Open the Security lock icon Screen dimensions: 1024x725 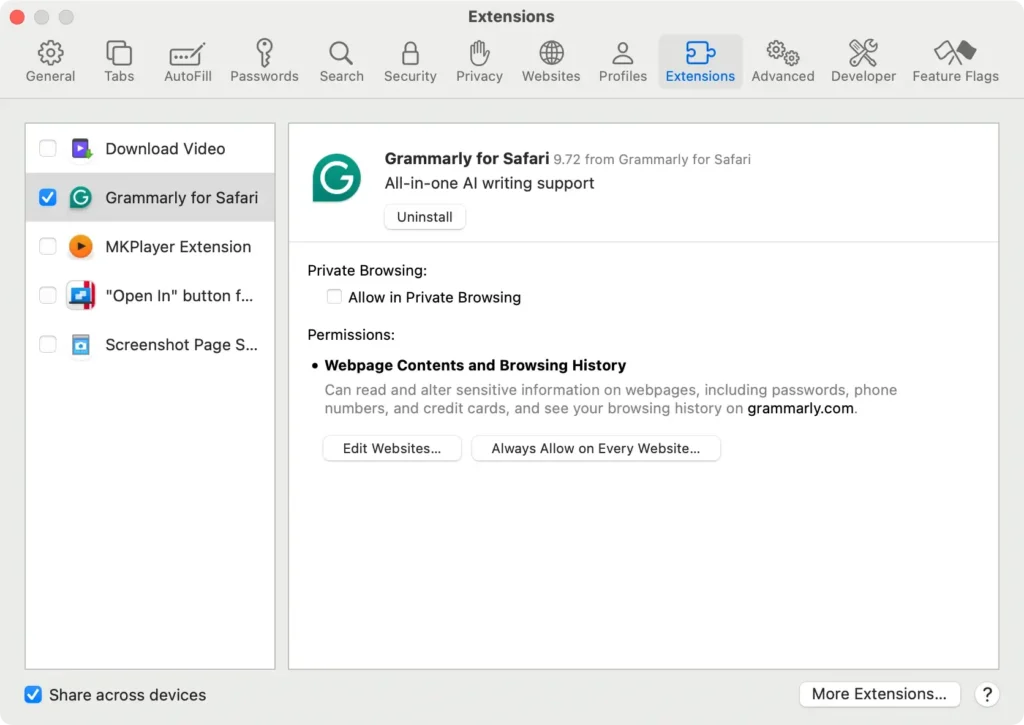(x=410, y=59)
